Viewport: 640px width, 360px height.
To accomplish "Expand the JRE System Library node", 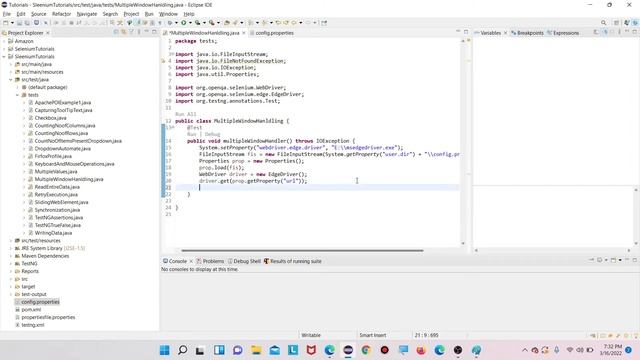I will click(x=11, y=249).
